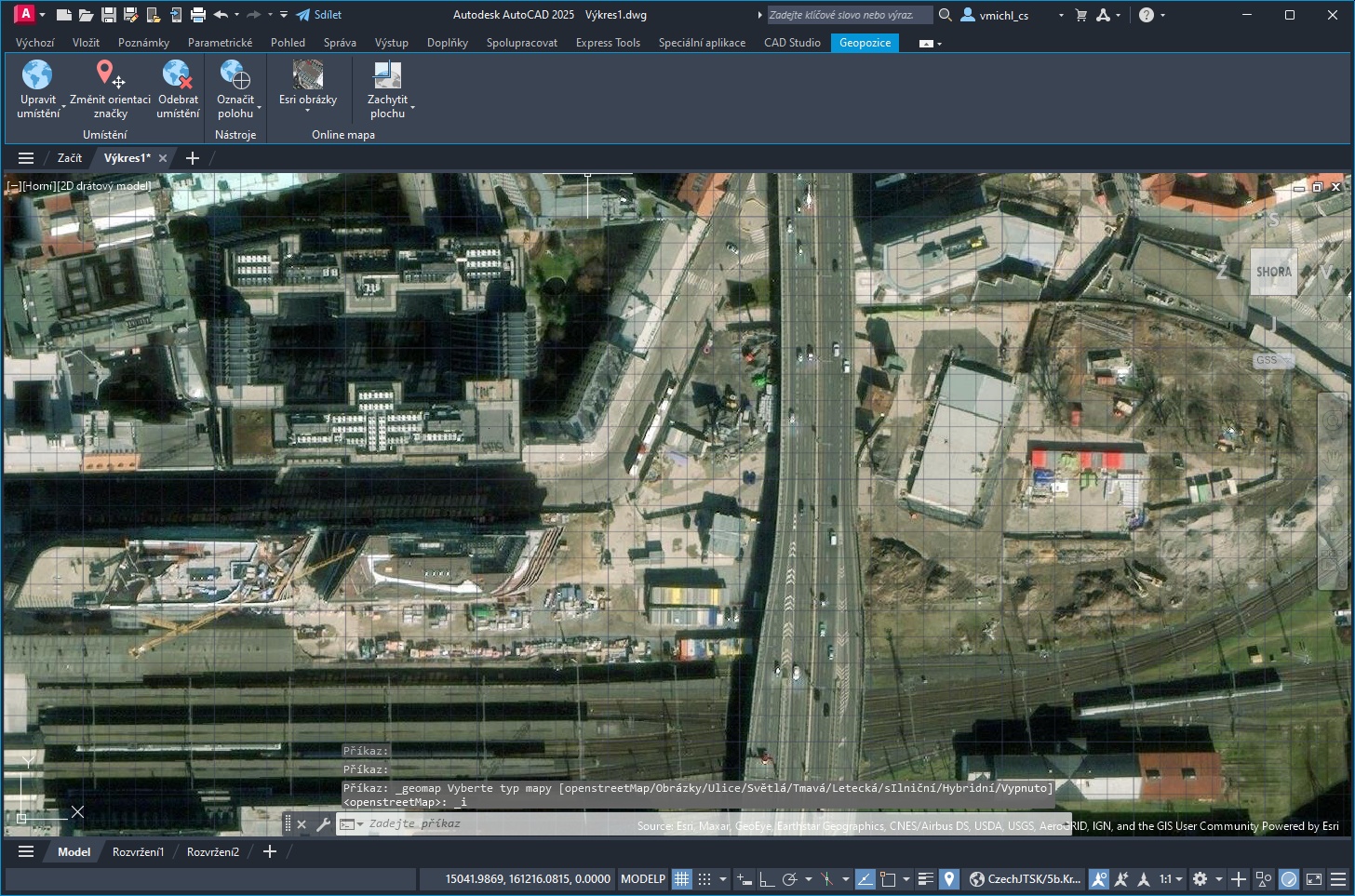The width and height of the screenshot is (1355, 896).
Task: Close the Výkres1 drawing tab
Action: (x=163, y=158)
